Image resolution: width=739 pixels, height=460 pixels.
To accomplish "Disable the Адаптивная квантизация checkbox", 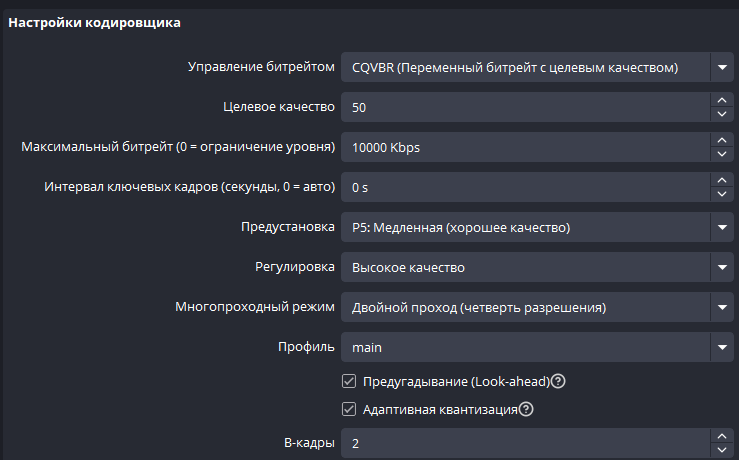I will point(349,408).
